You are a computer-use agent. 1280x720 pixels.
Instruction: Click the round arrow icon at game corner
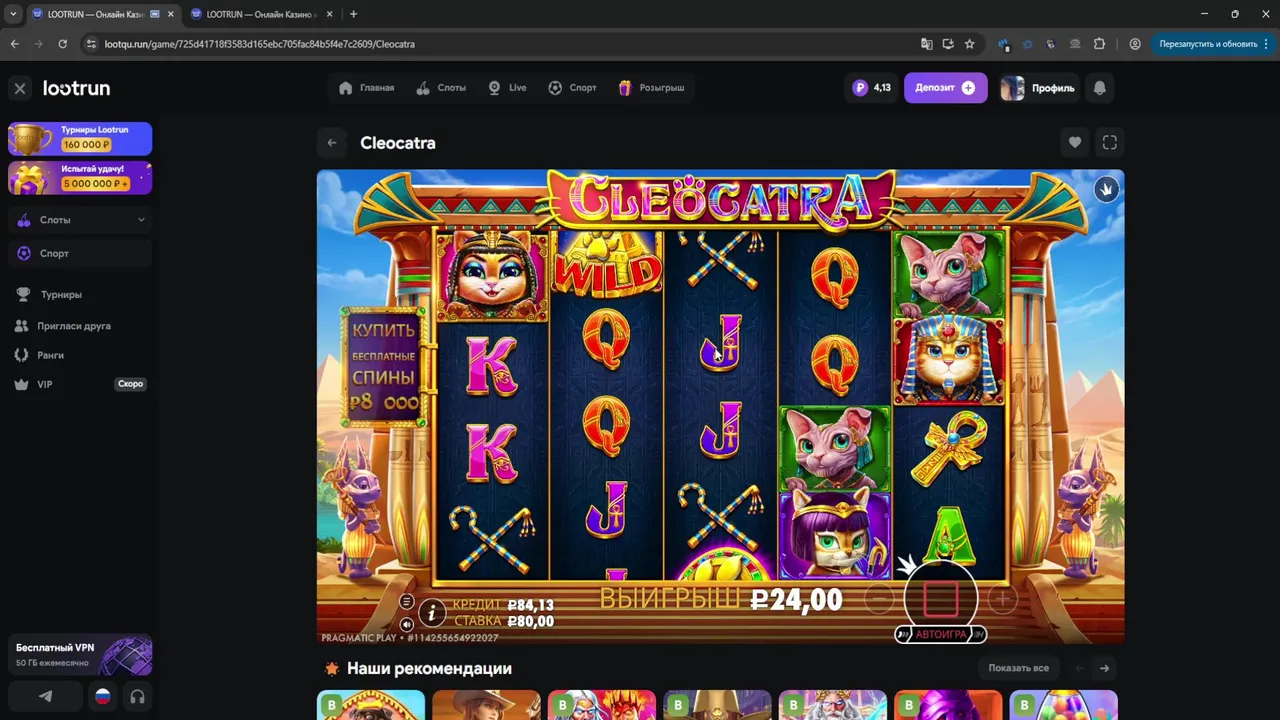coord(1106,189)
